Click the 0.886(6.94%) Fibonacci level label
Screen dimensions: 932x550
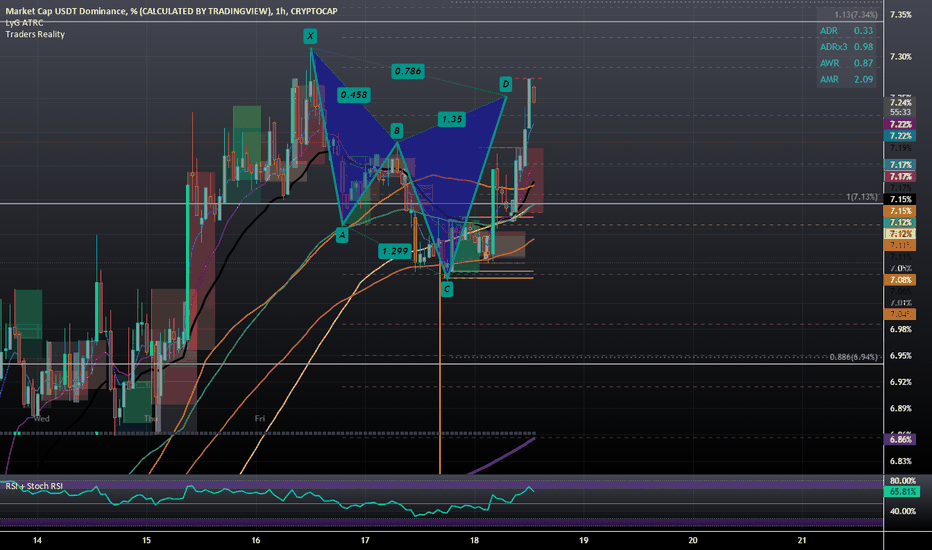click(x=853, y=357)
